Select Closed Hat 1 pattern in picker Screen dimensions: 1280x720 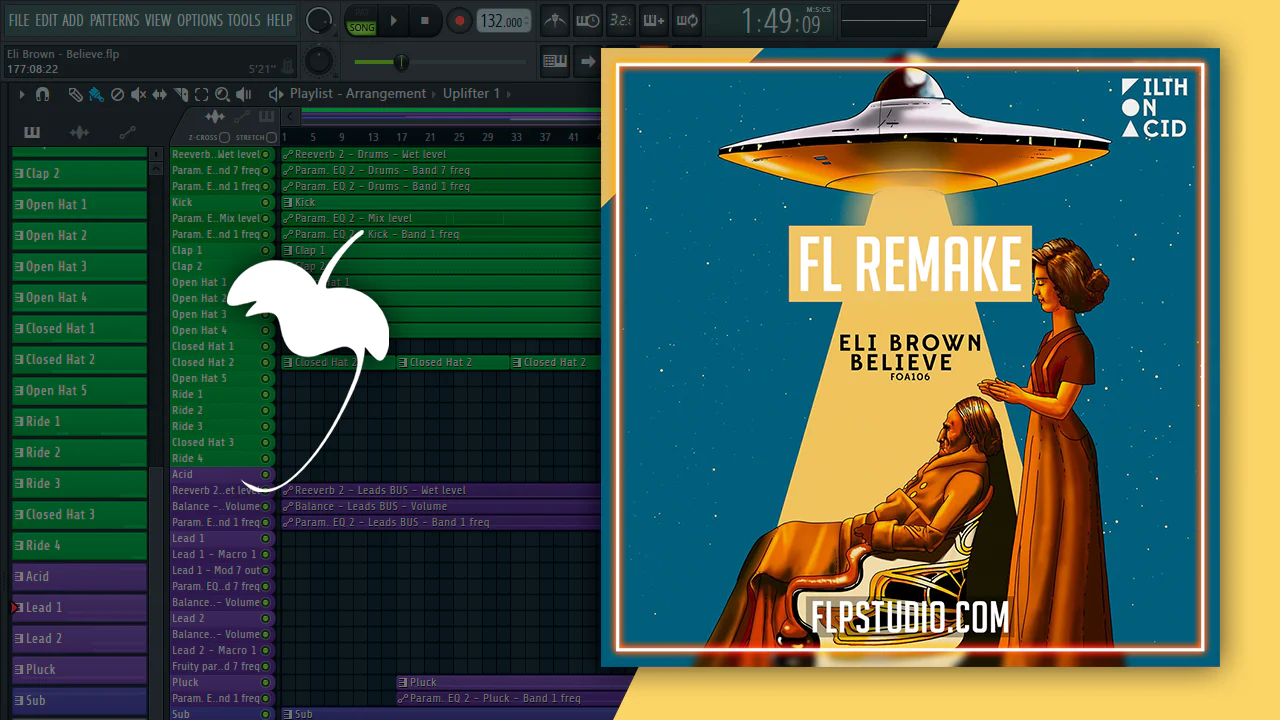coord(79,328)
